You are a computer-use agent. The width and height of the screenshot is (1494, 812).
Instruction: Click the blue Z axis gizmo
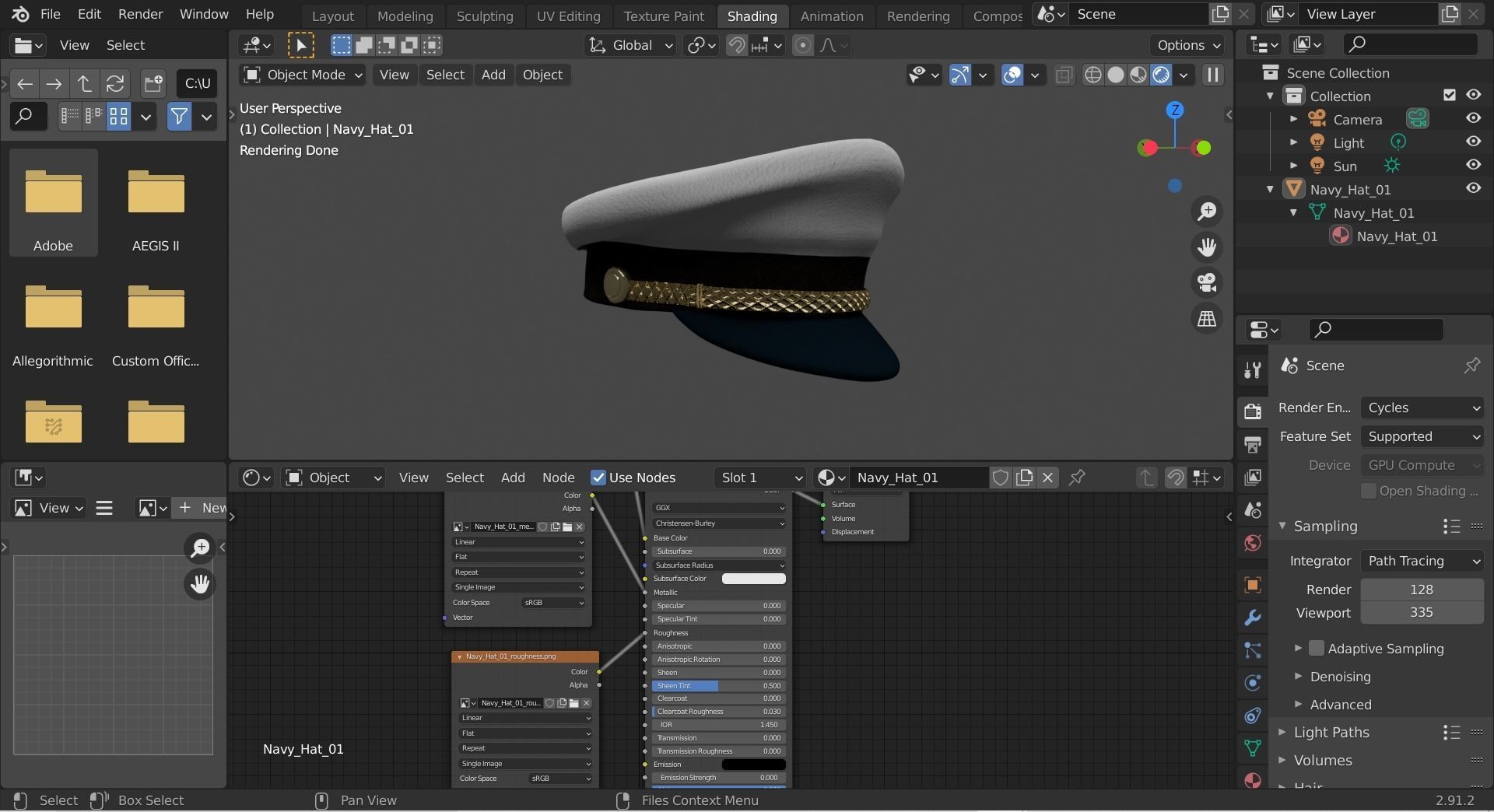coord(1175,110)
